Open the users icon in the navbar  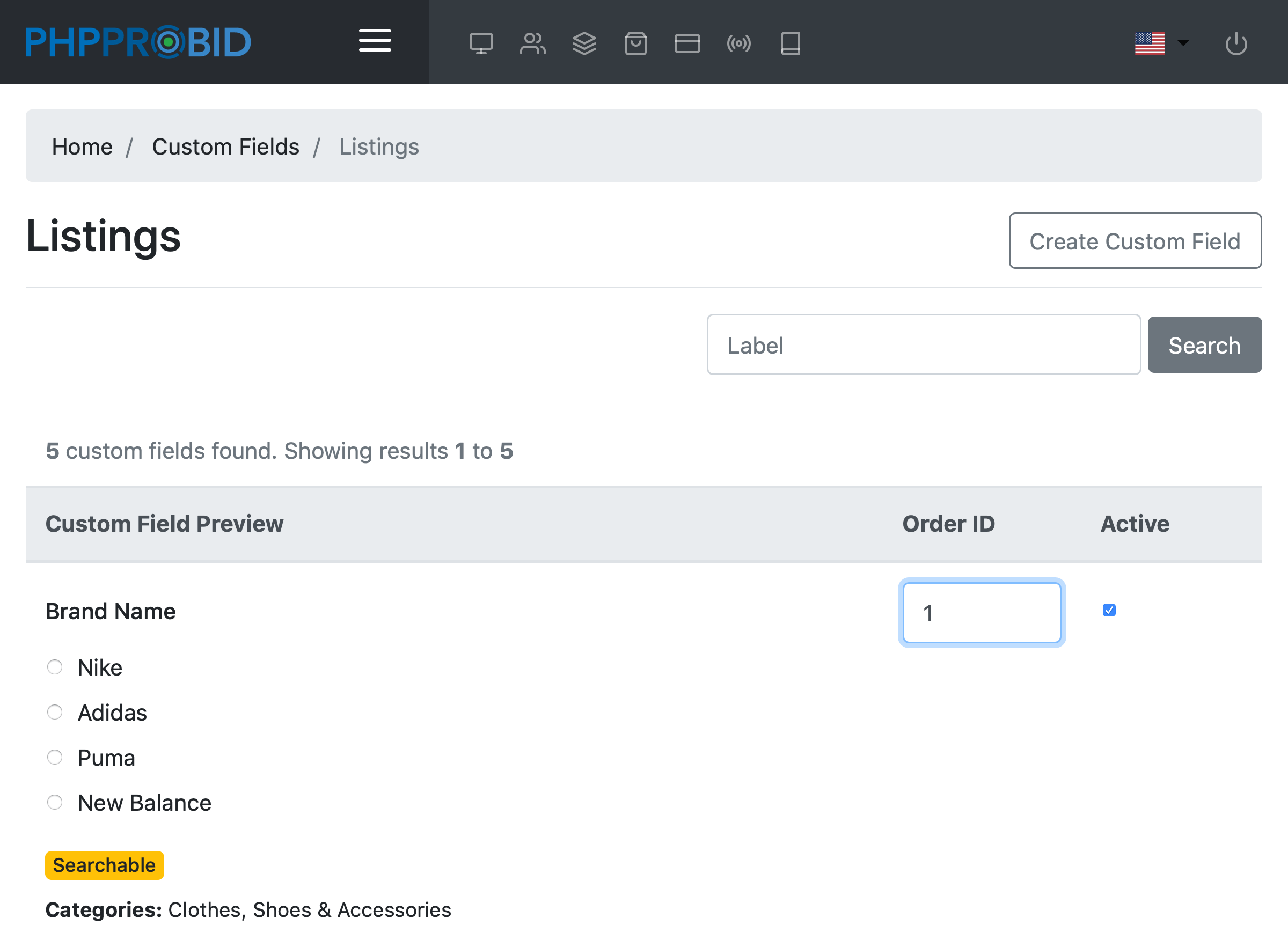pos(532,43)
